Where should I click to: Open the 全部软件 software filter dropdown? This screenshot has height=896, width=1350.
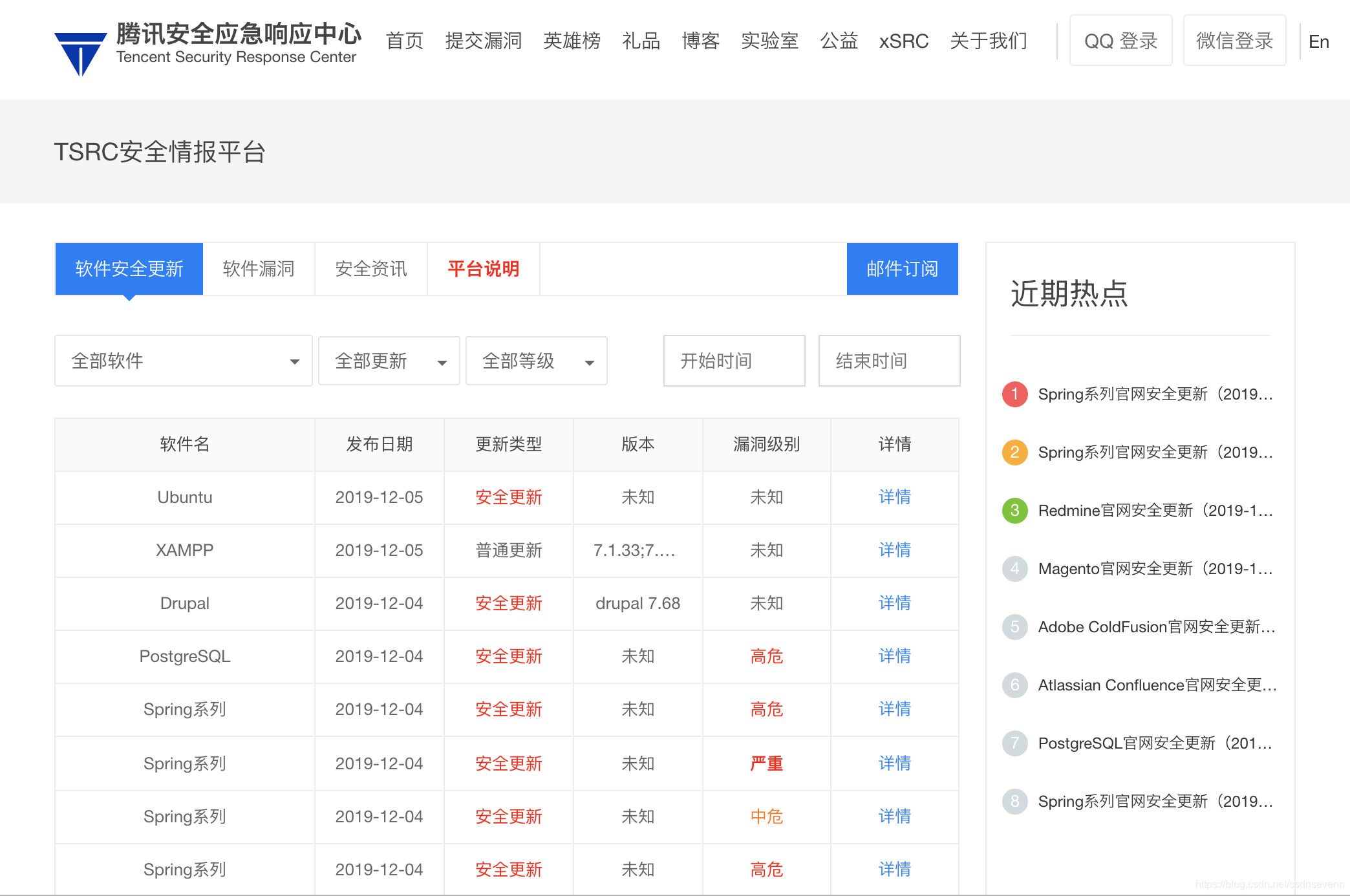(183, 361)
